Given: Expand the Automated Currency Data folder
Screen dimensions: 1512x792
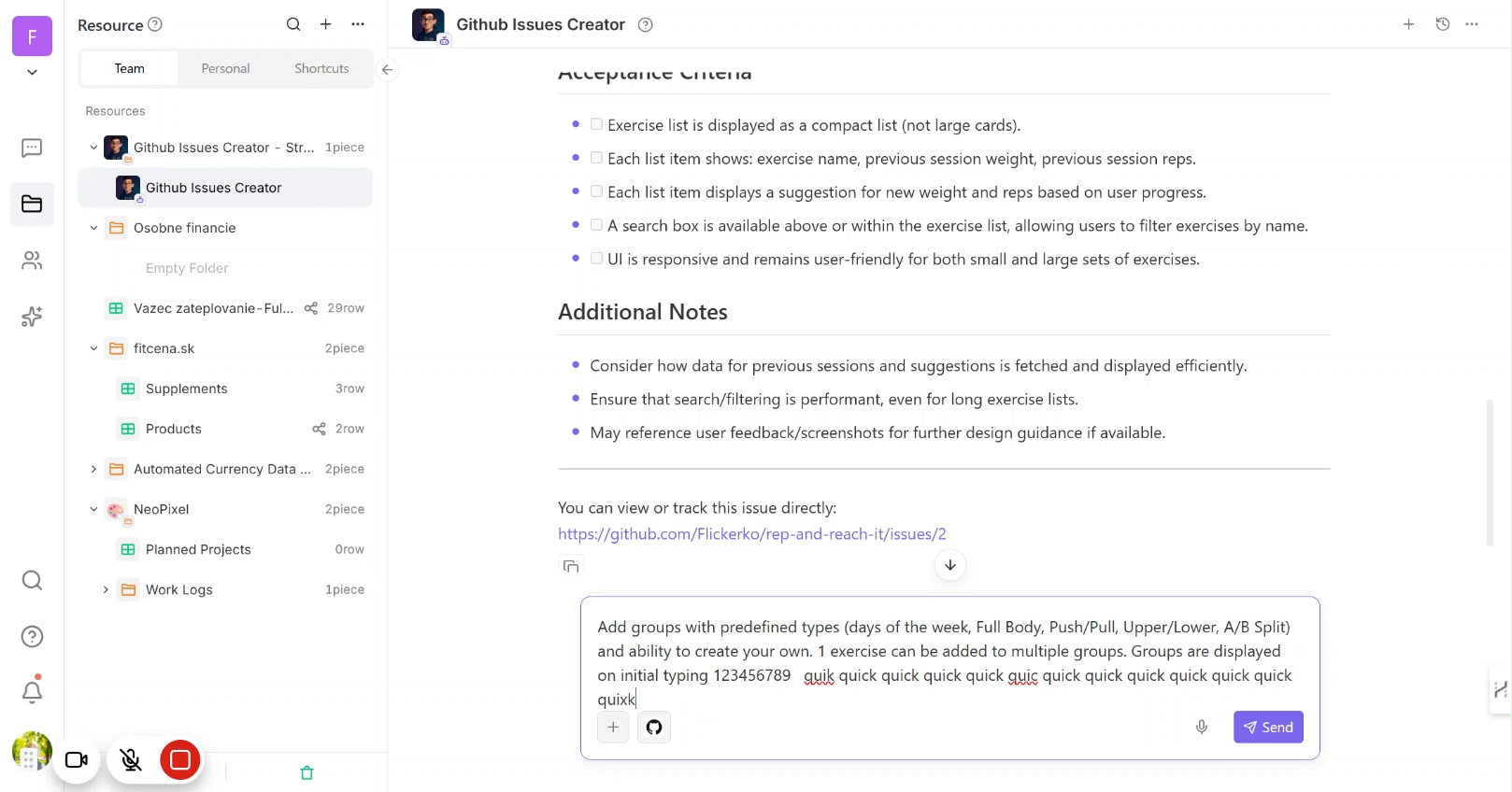Looking at the screenshot, I should pyautogui.click(x=93, y=469).
